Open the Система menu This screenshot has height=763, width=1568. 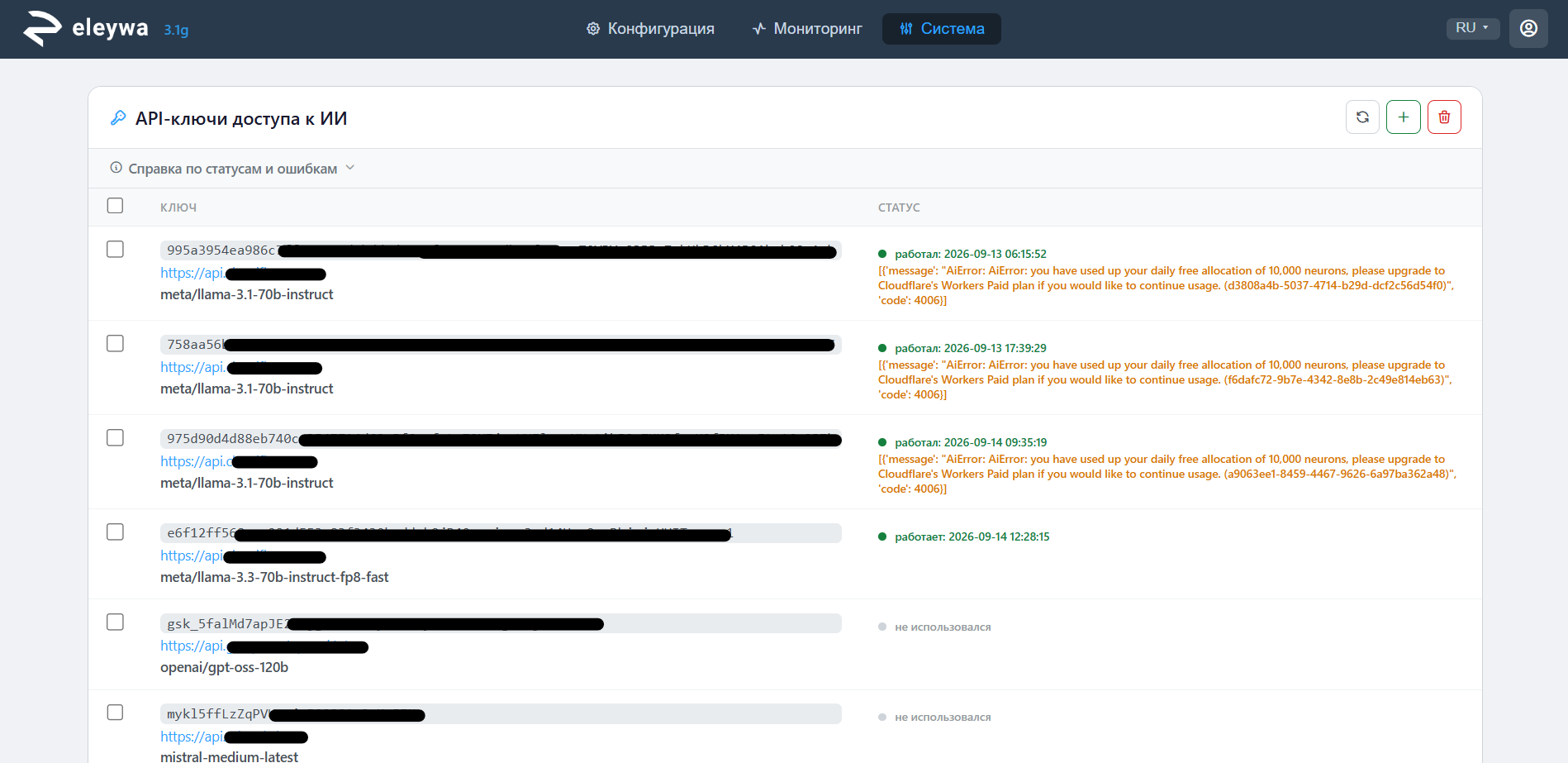(x=942, y=29)
